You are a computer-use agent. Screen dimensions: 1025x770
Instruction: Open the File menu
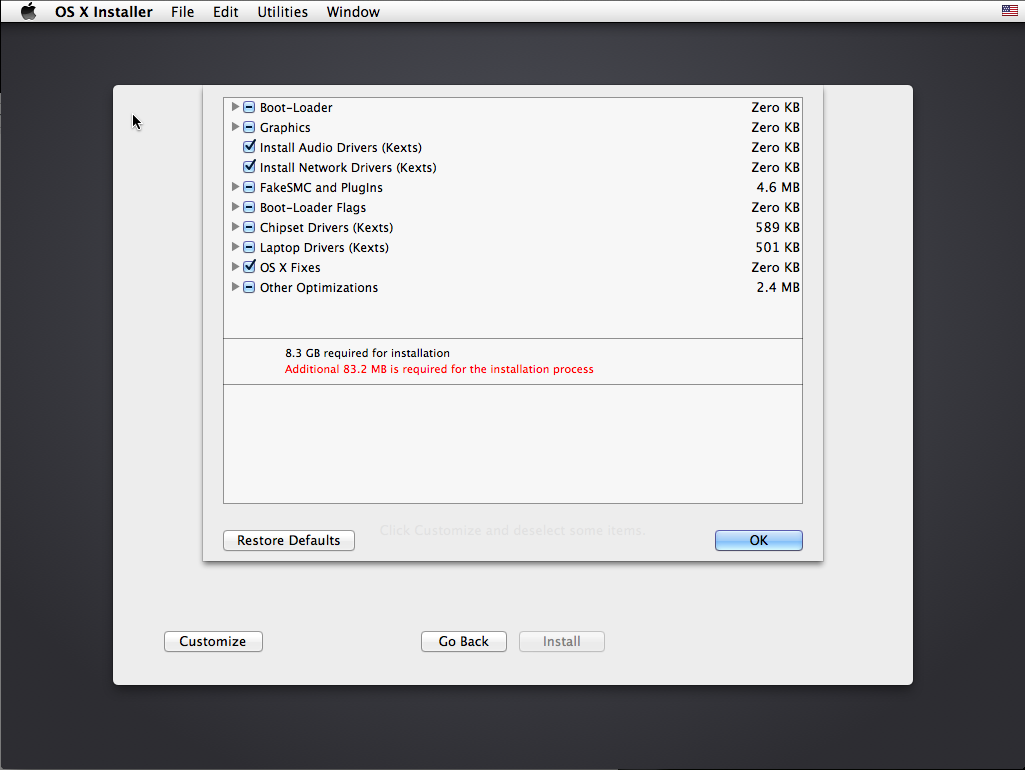(182, 12)
